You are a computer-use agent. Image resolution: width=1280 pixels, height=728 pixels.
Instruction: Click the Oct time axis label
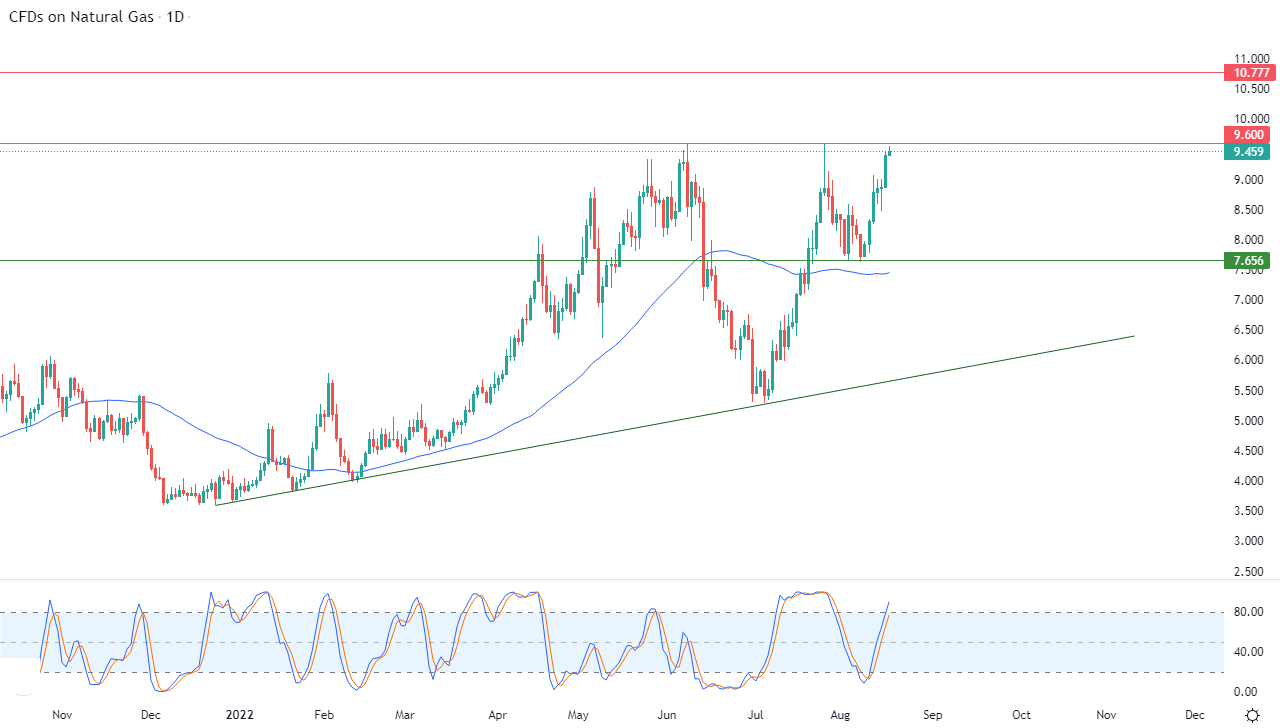[x=1021, y=715]
